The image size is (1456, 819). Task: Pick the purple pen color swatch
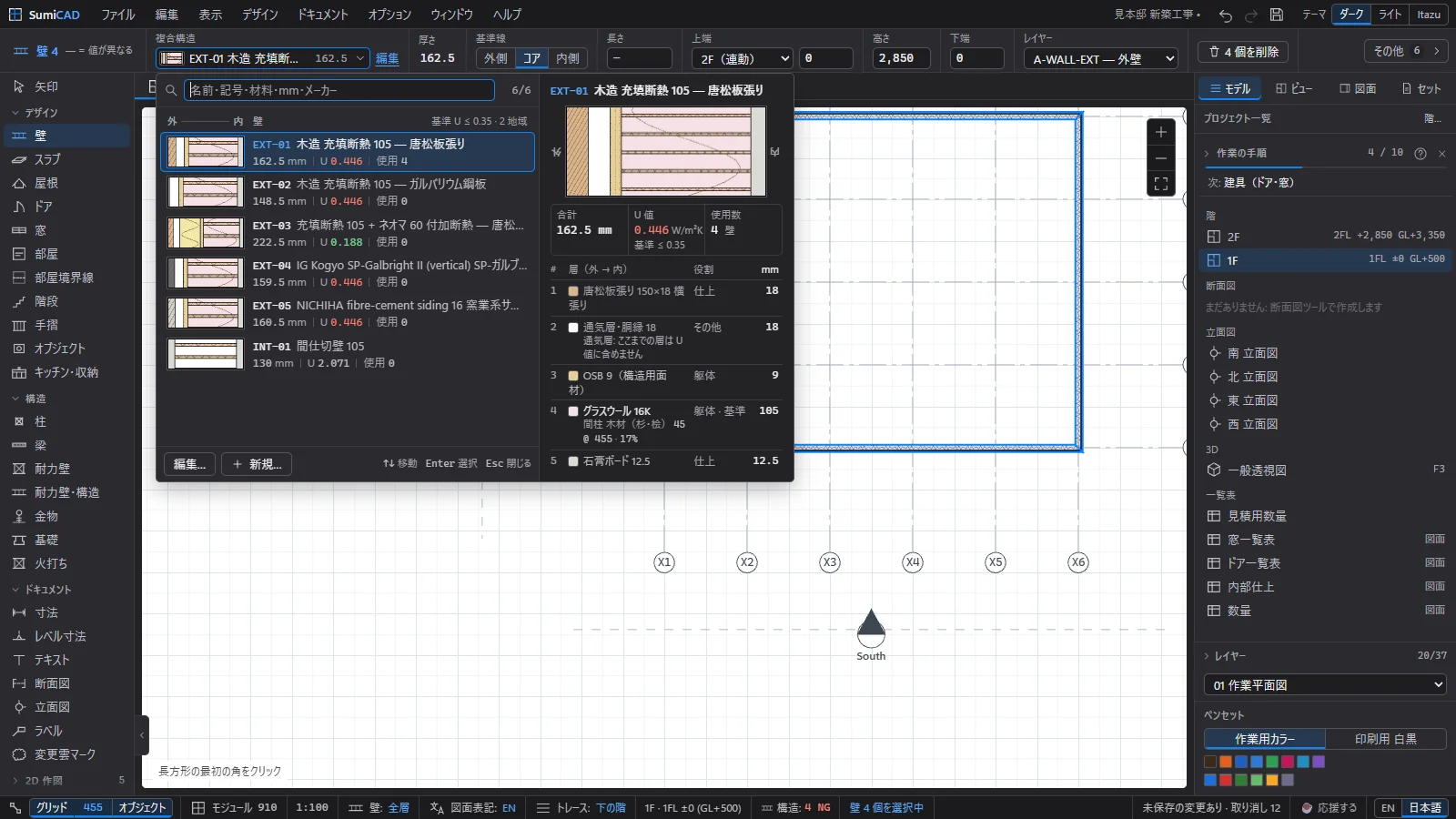pos(1319,762)
